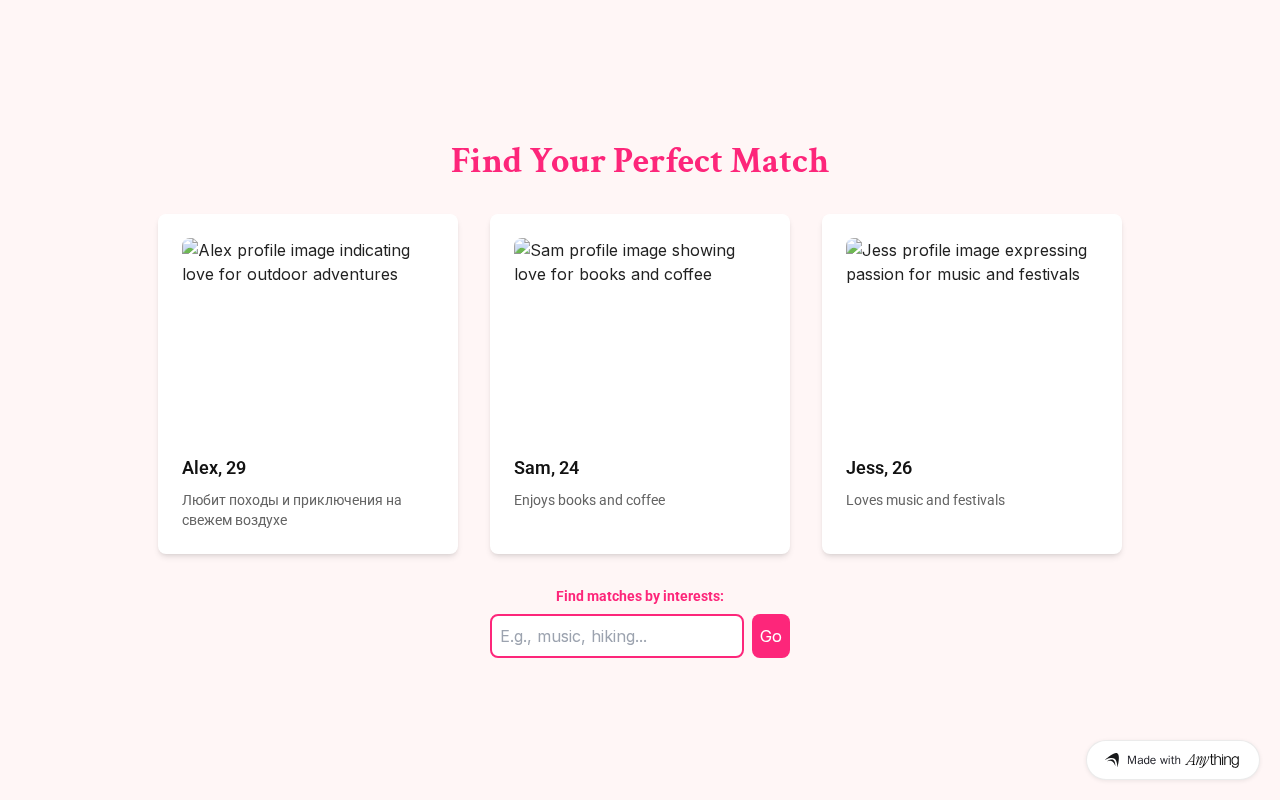
Task: Click "Enjoys books and coffee" description
Action: click(x=589, y=500)
